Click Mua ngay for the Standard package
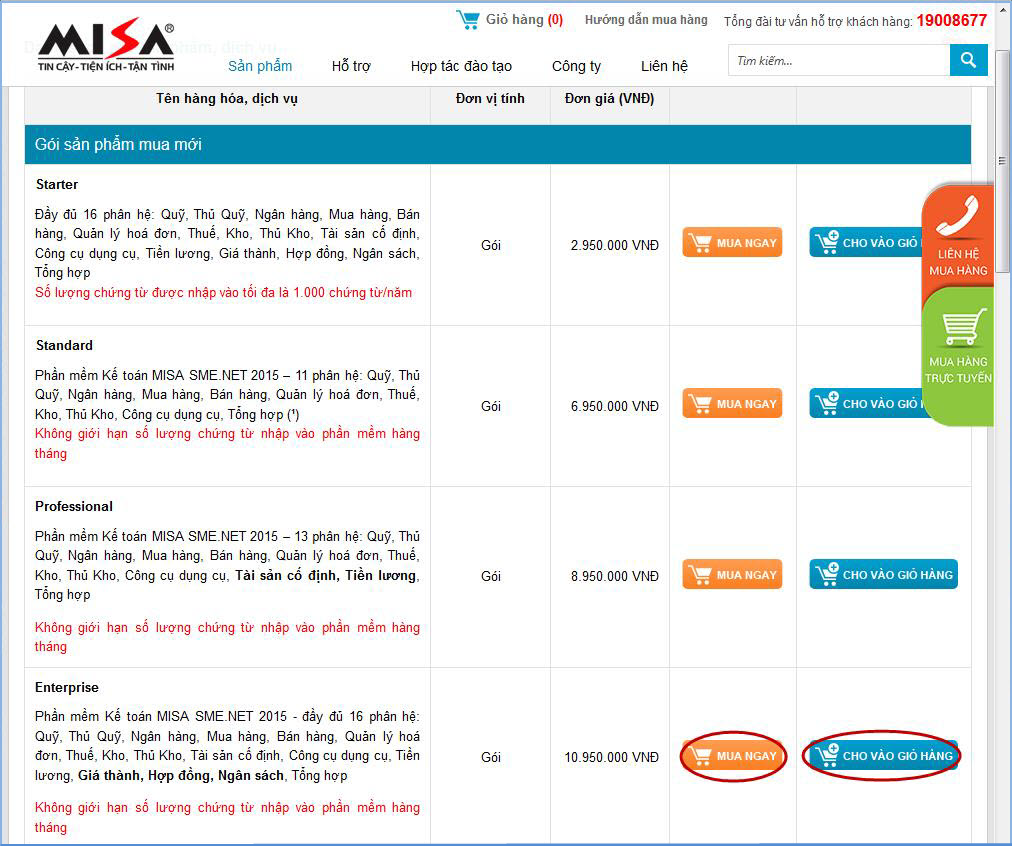 [x=732, y=404]
